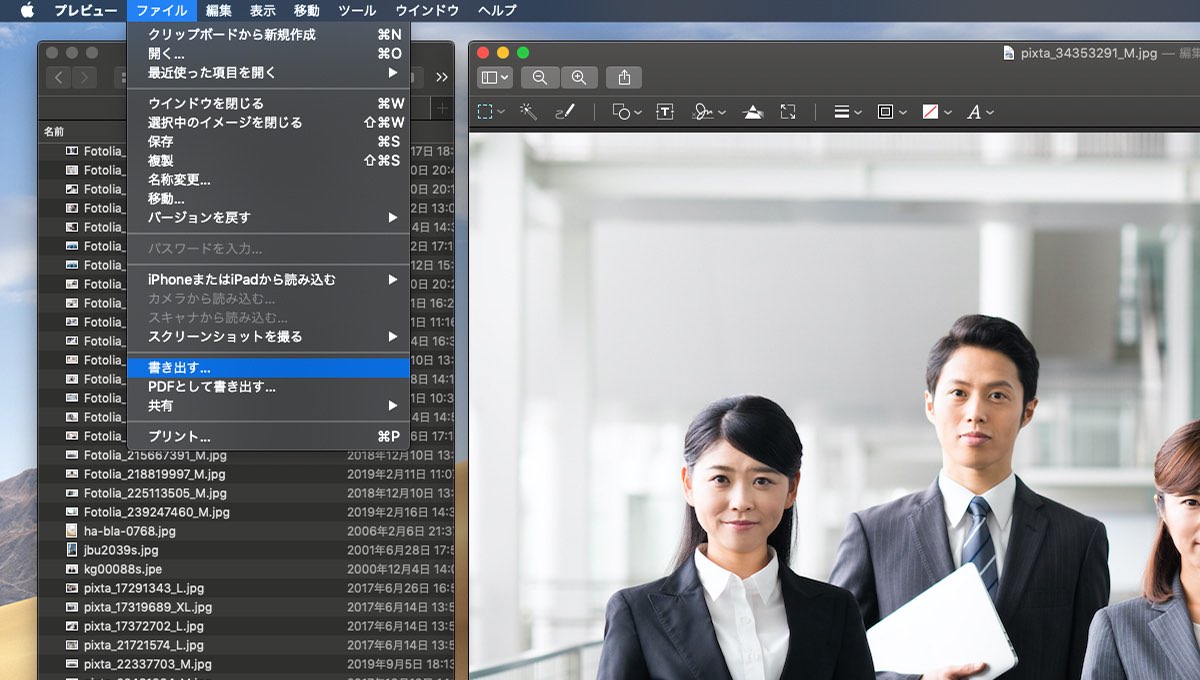Open the Adjust Color prism tool
The image size is (1200, 680).
754,112
